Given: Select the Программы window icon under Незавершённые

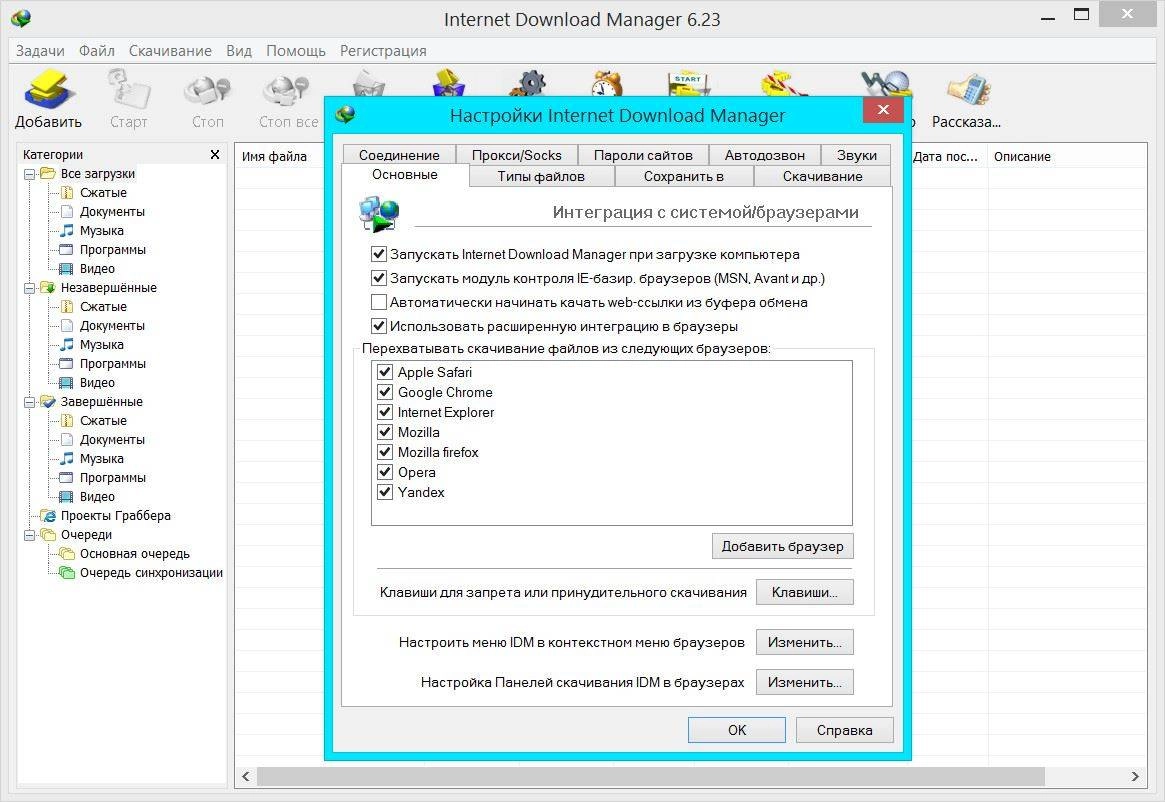Looking at the screenshot, I should (x=67, y=363).
